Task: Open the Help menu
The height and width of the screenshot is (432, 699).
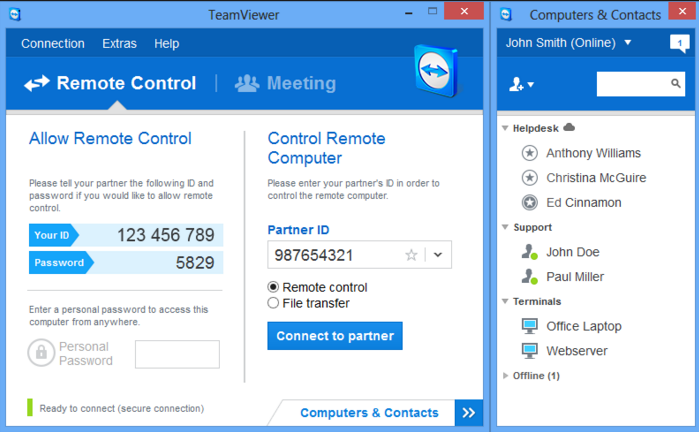Action: [167, 44]
